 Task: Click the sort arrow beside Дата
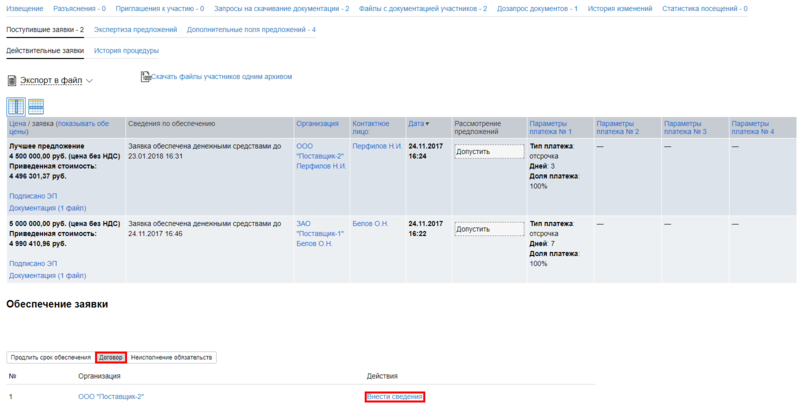(x=428, y=124)
